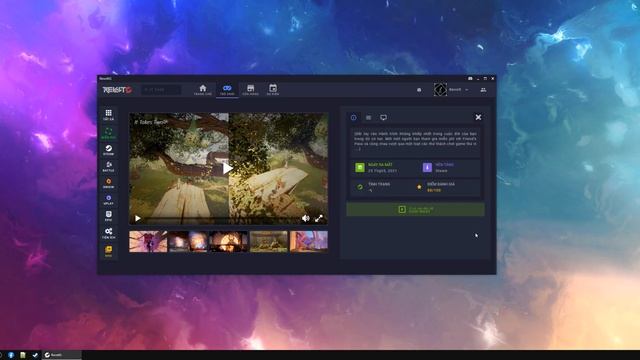This screenshot has height=360, width=640.
Task: Open the file icon on the taskbar
Action: point(23,355)
